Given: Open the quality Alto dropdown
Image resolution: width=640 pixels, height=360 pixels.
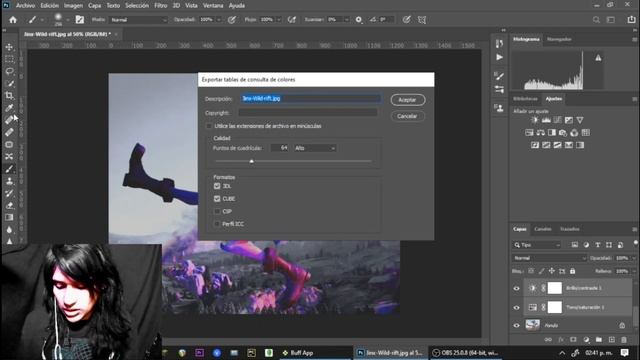Looking at the screenshot, I should tap(314, 148).
